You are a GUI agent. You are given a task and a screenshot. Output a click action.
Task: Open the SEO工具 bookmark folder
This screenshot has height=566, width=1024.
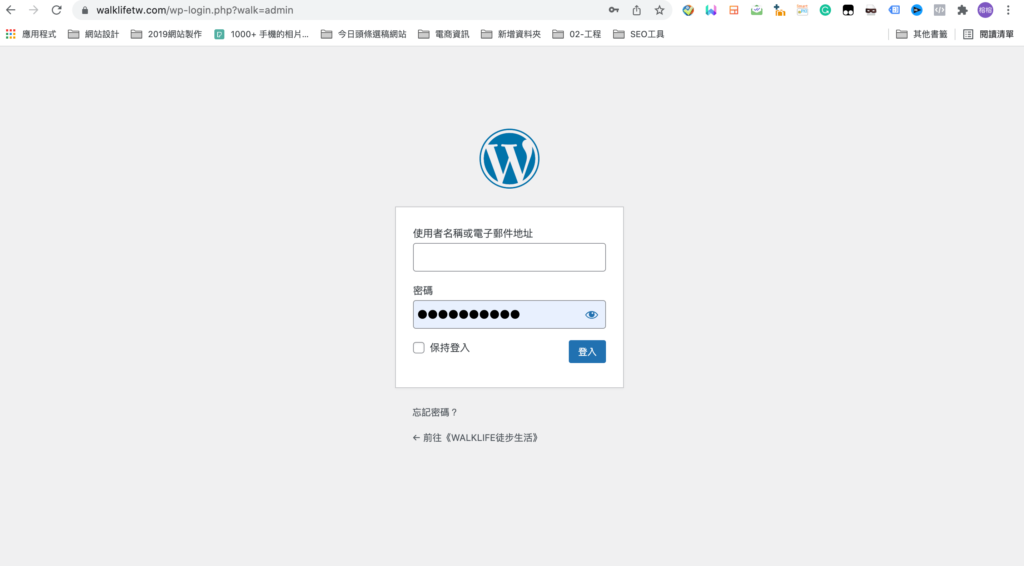pyautogui.click(x=639, y=34)
